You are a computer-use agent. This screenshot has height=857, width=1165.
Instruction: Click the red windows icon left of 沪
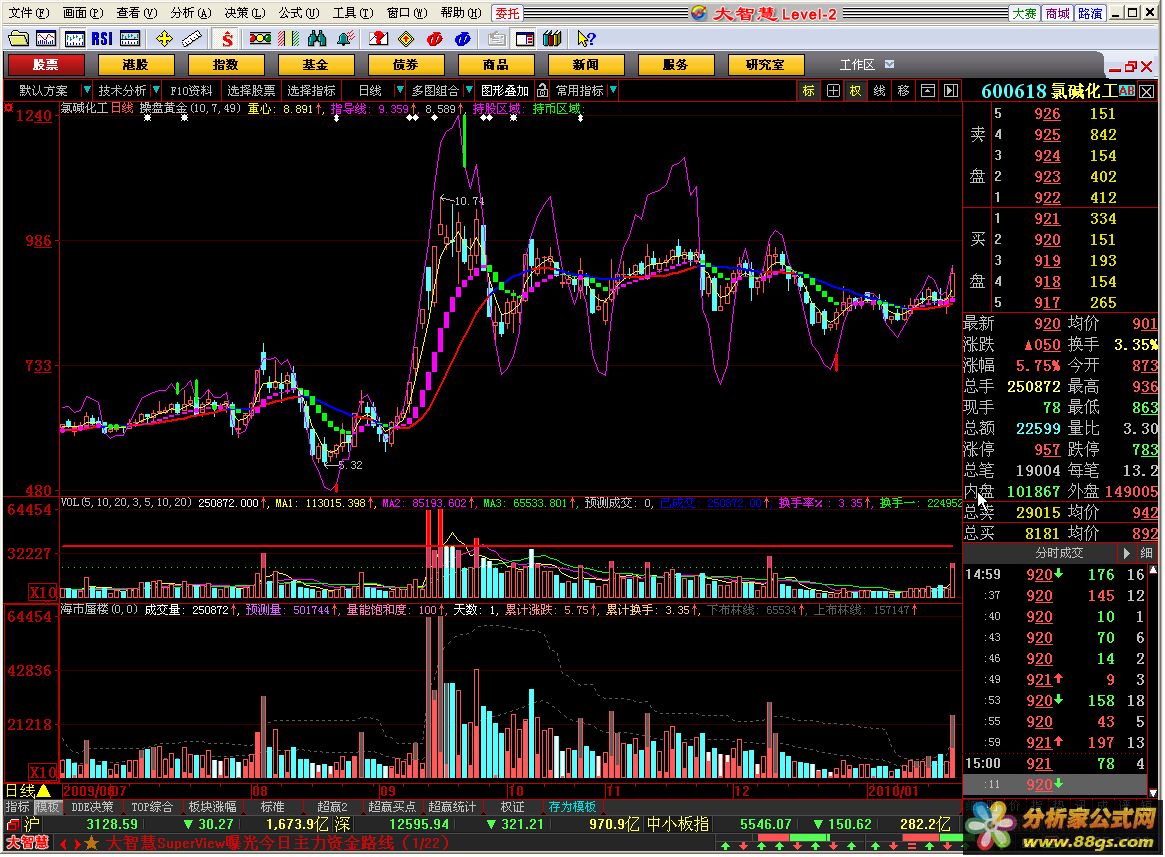[13, 825]
